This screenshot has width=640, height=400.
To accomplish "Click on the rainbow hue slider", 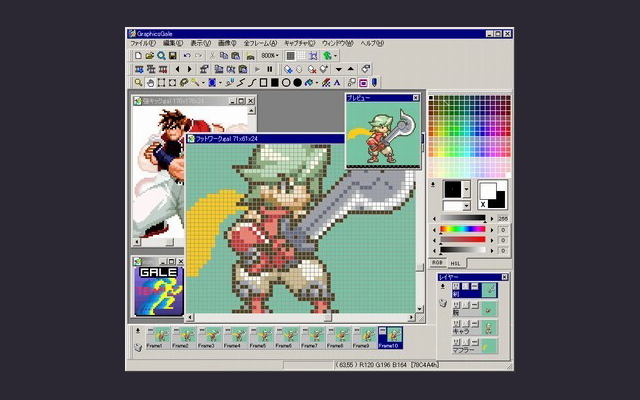I will coord(462,229).
